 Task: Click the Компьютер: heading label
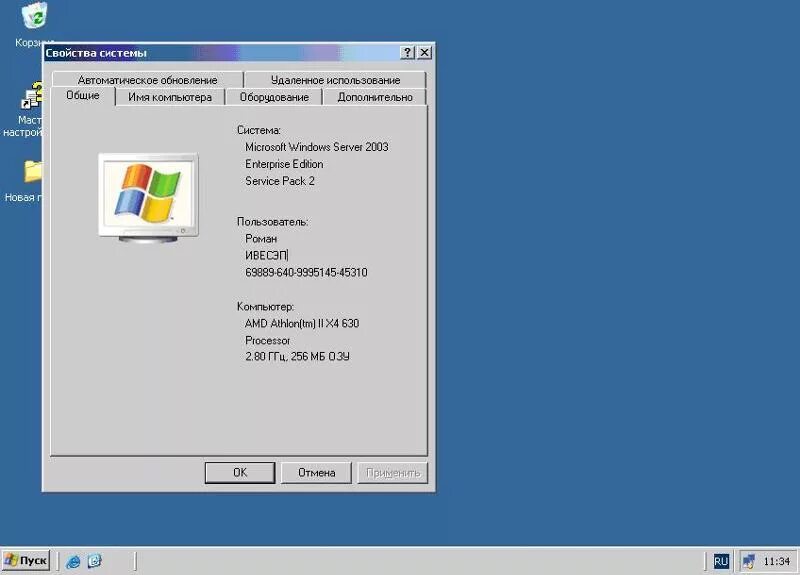coord(265,306)
